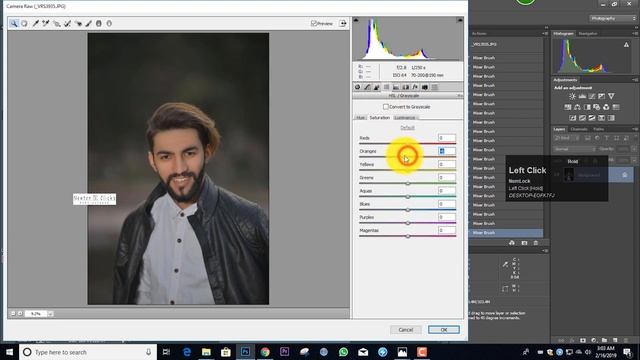Add a Levels adjustment in Photoshop

582,96
